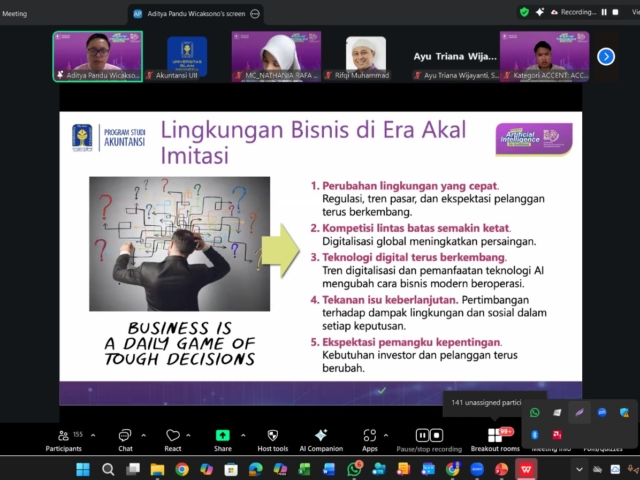
Task: Pause recording from bottom toolbar
Action: tap(422, 436)
